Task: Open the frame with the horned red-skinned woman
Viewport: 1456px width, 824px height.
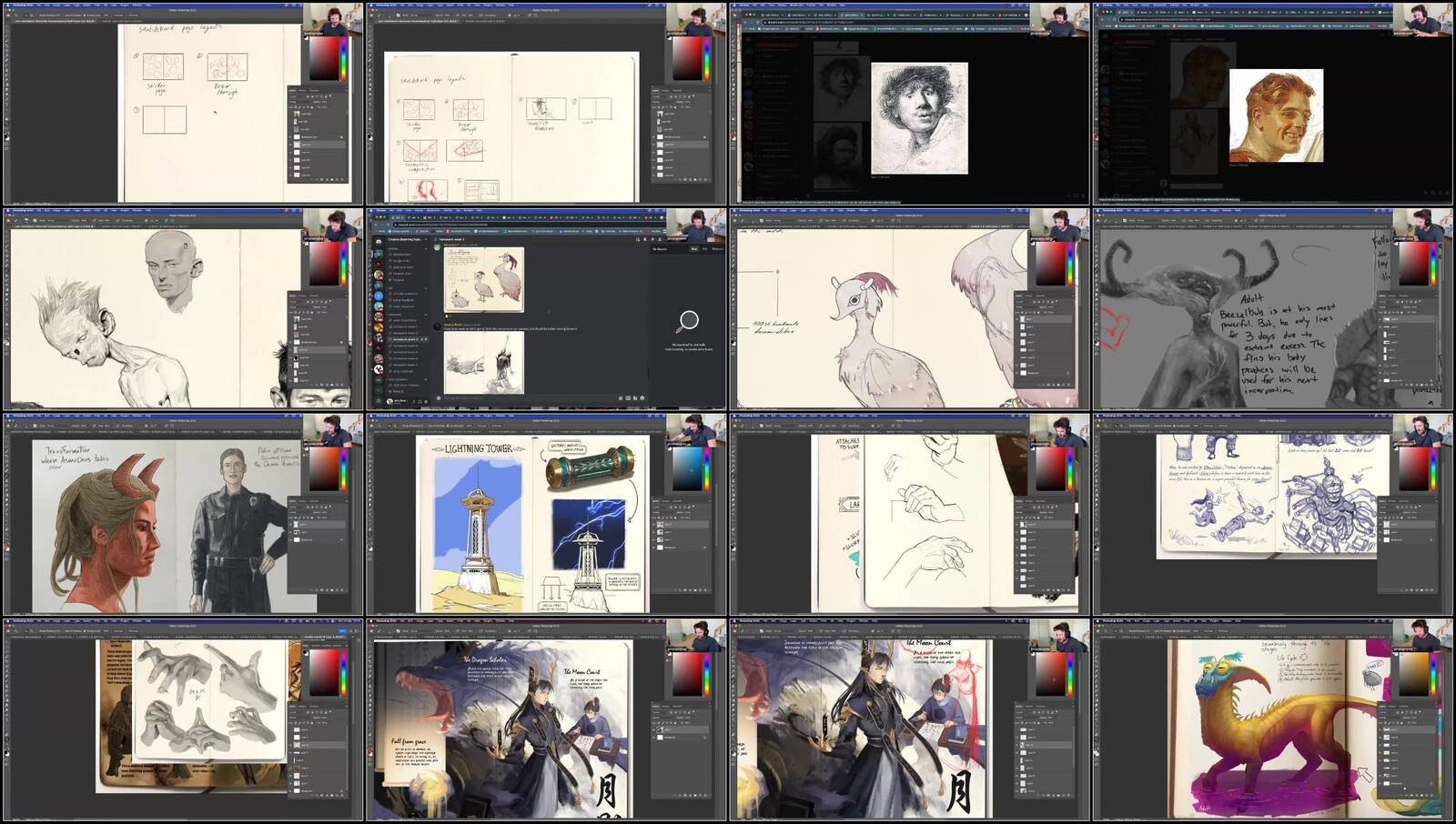Action: (183, 515)
